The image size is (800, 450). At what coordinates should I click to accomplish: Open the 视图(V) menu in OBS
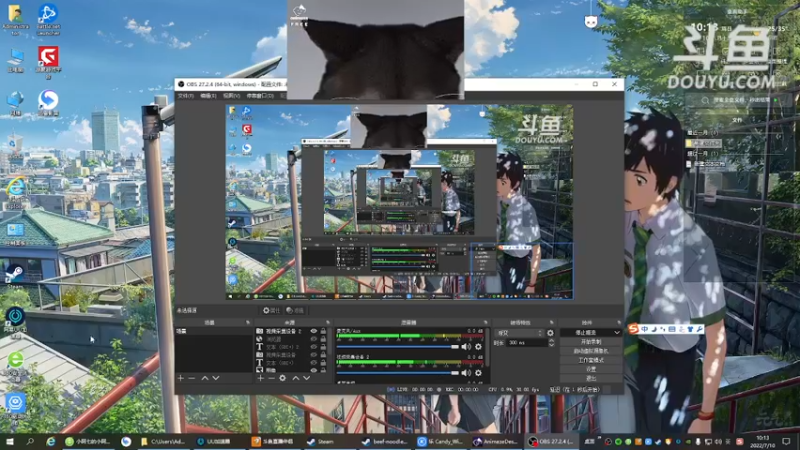231,96
